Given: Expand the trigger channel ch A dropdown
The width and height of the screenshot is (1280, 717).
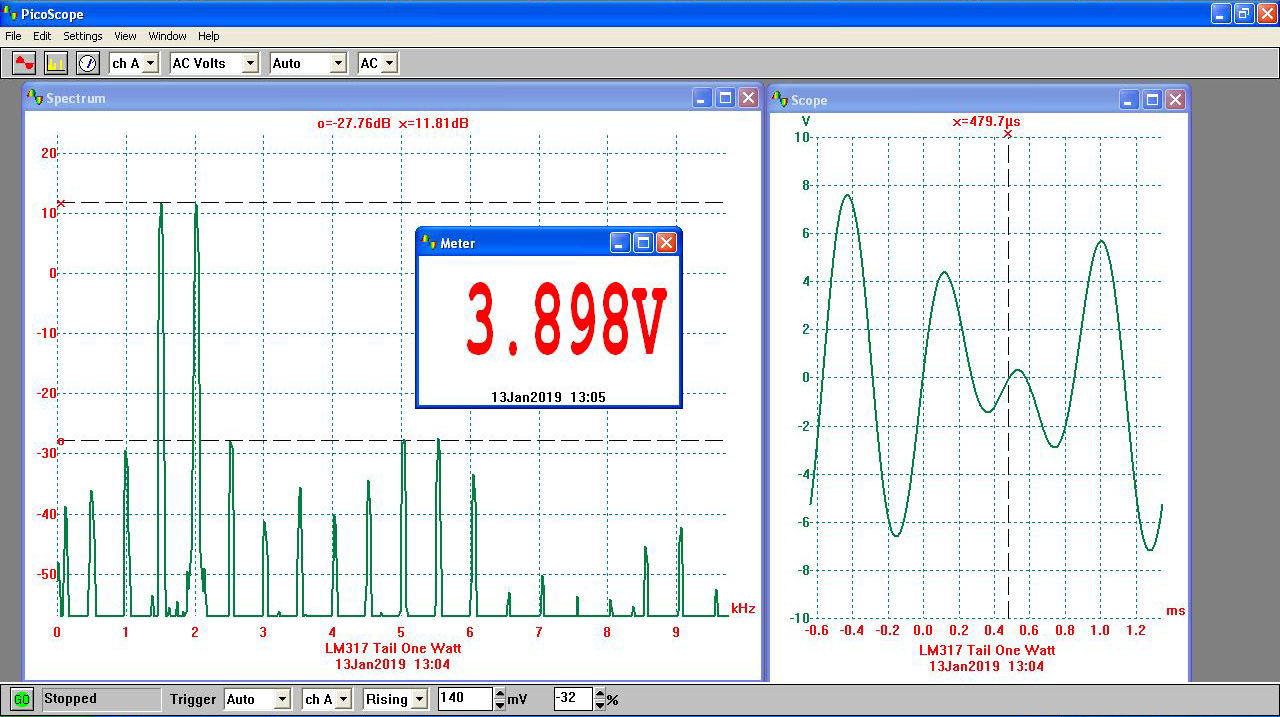Looking at the screenshot, I should pyautogui.click(x=343, y=699).
